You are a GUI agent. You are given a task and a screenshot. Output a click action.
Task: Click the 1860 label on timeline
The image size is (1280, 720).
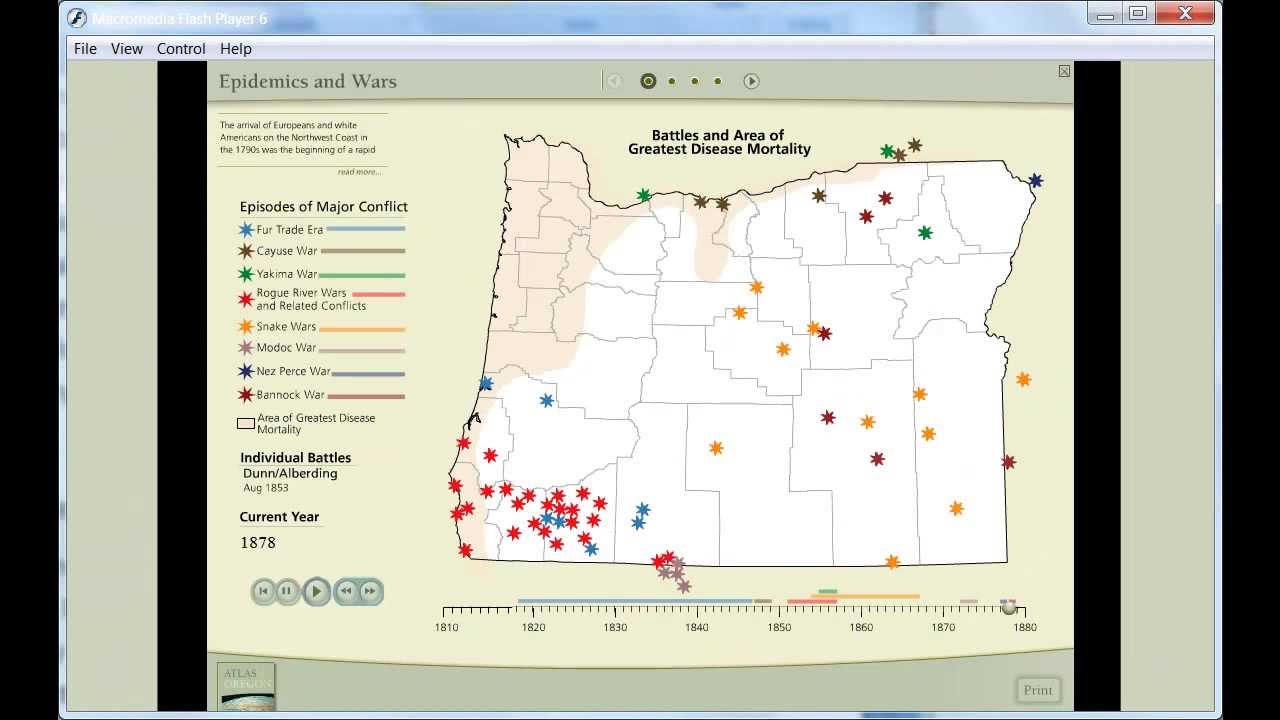coord(861,627)
